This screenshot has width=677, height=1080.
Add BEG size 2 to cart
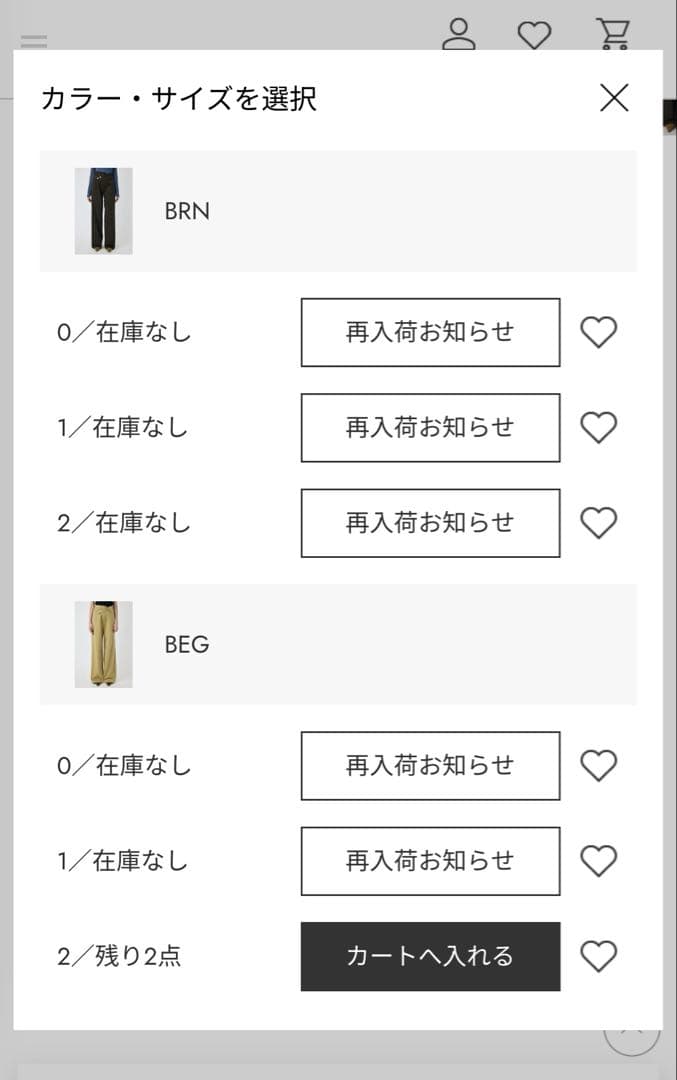coord(430,957)
